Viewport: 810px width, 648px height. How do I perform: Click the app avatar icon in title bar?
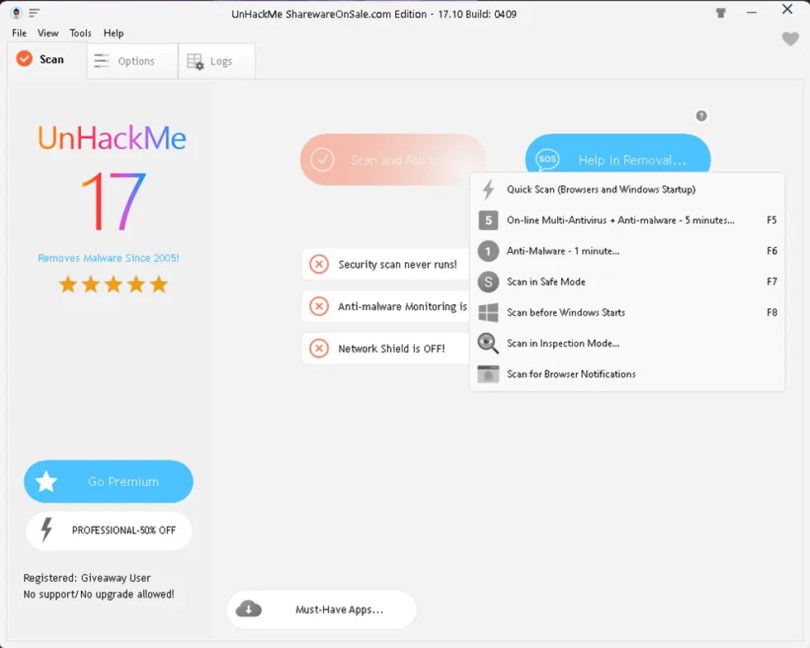click(16, 12)
